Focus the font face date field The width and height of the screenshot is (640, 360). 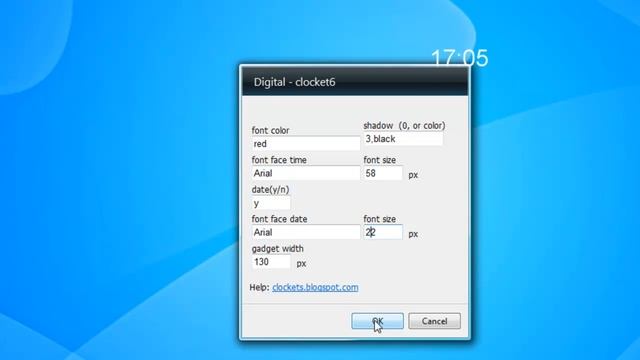[x=306, y=232]
